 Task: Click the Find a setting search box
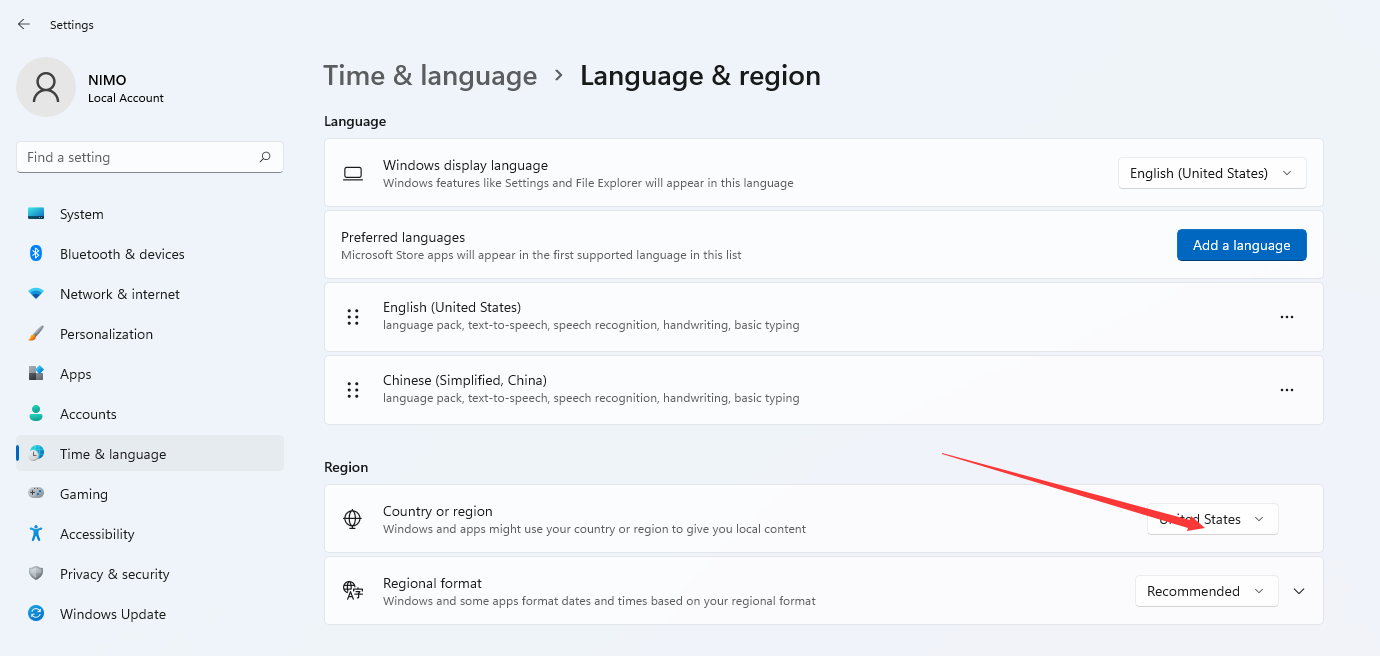point(138,157)
